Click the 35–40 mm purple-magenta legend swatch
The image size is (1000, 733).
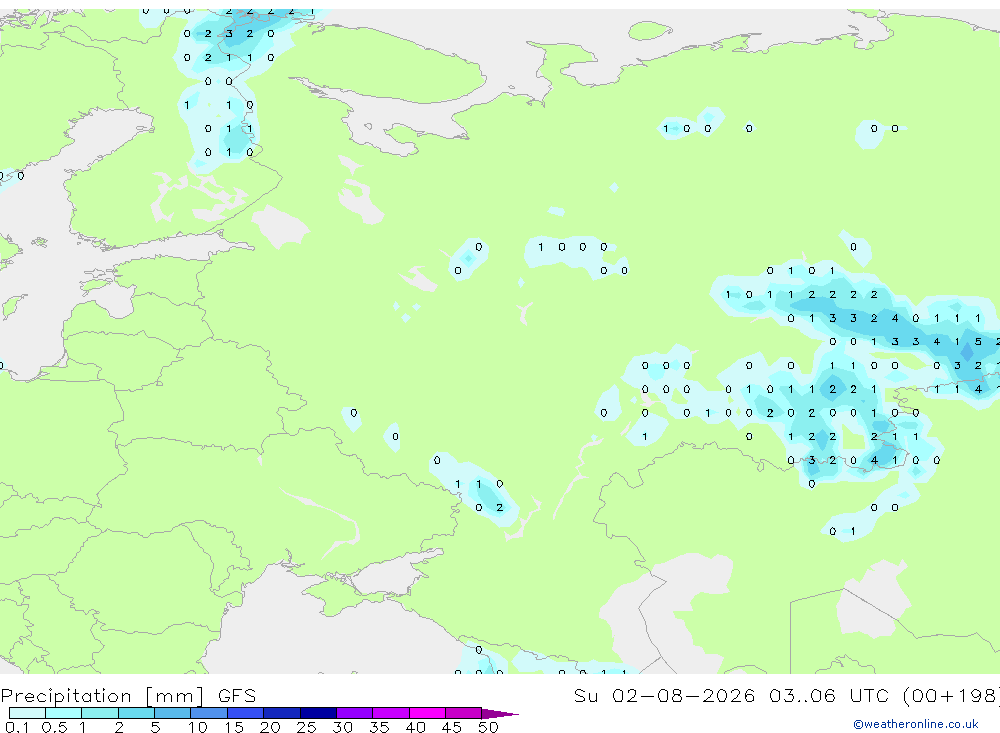[x=391, y=713]
